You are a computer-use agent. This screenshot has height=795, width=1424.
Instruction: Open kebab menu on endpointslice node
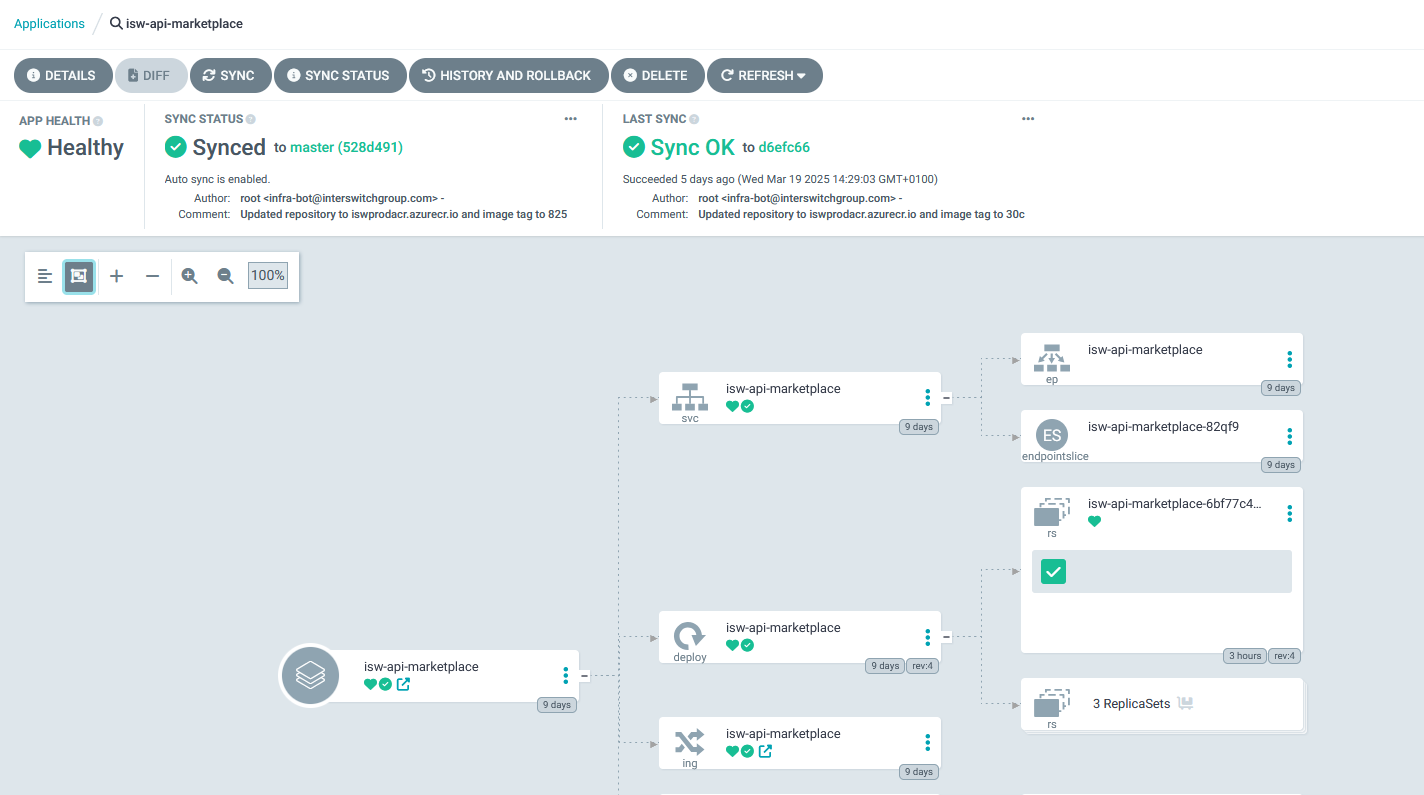pos(1289,436)
